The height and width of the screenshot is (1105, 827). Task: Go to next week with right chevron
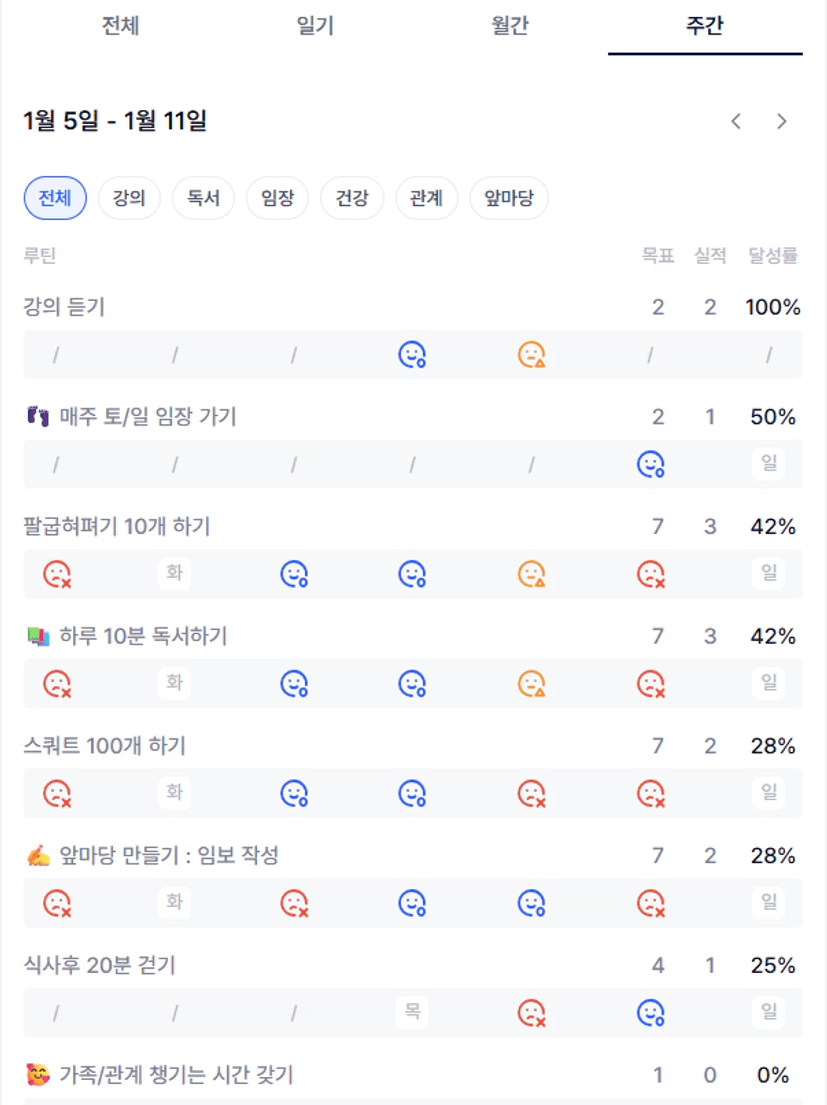pos(782,122)
